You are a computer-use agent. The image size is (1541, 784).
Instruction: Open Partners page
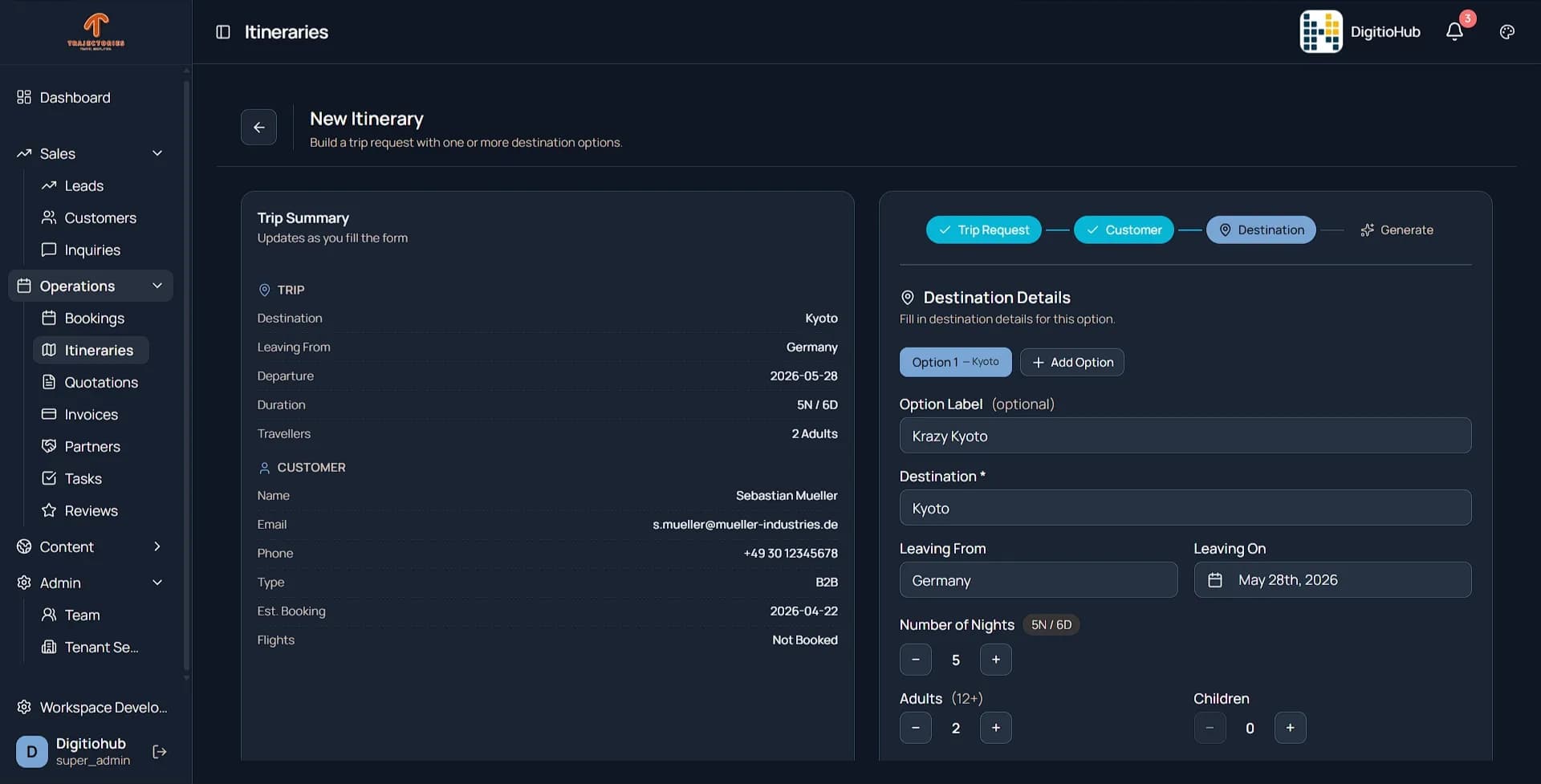(x=92, y=446)
